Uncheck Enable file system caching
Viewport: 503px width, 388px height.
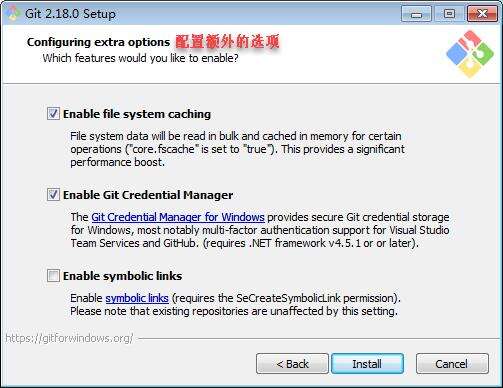click(x=53, y=114)
